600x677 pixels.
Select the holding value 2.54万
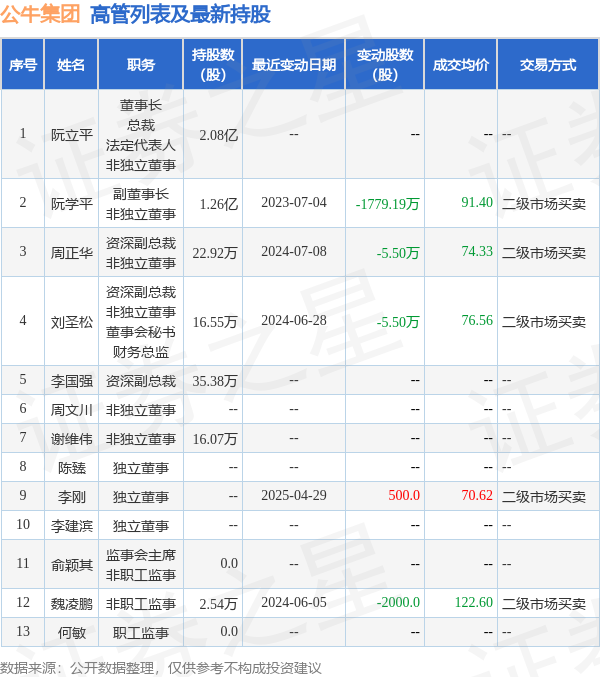[x=218, y=603]
